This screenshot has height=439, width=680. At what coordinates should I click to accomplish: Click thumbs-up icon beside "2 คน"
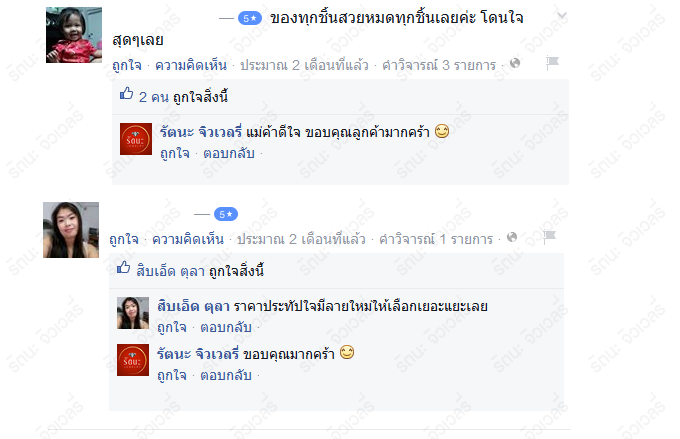127,93
